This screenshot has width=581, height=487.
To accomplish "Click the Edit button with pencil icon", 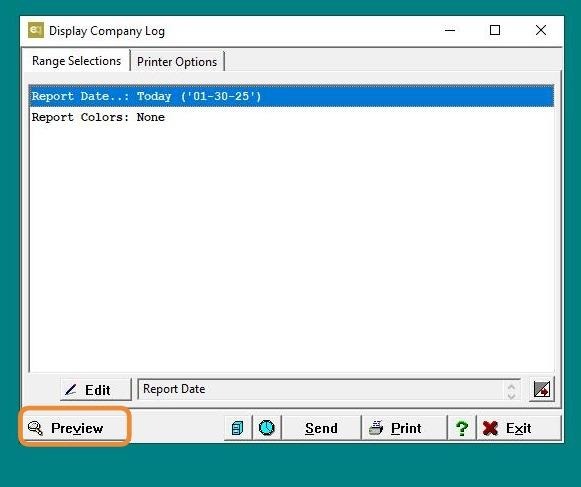I will 96,390.
